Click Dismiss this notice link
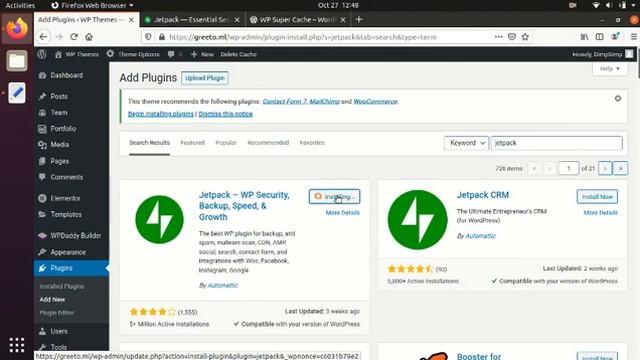640x360 pixels. coord(226,114)
